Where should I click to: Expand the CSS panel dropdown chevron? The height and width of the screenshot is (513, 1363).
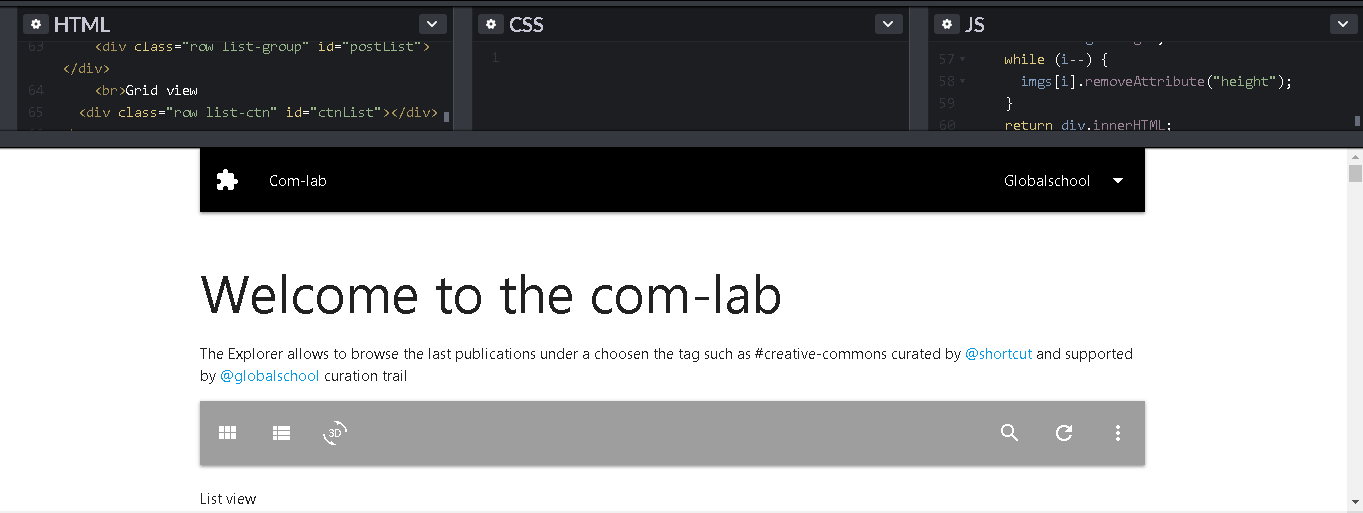pos(888,24)
